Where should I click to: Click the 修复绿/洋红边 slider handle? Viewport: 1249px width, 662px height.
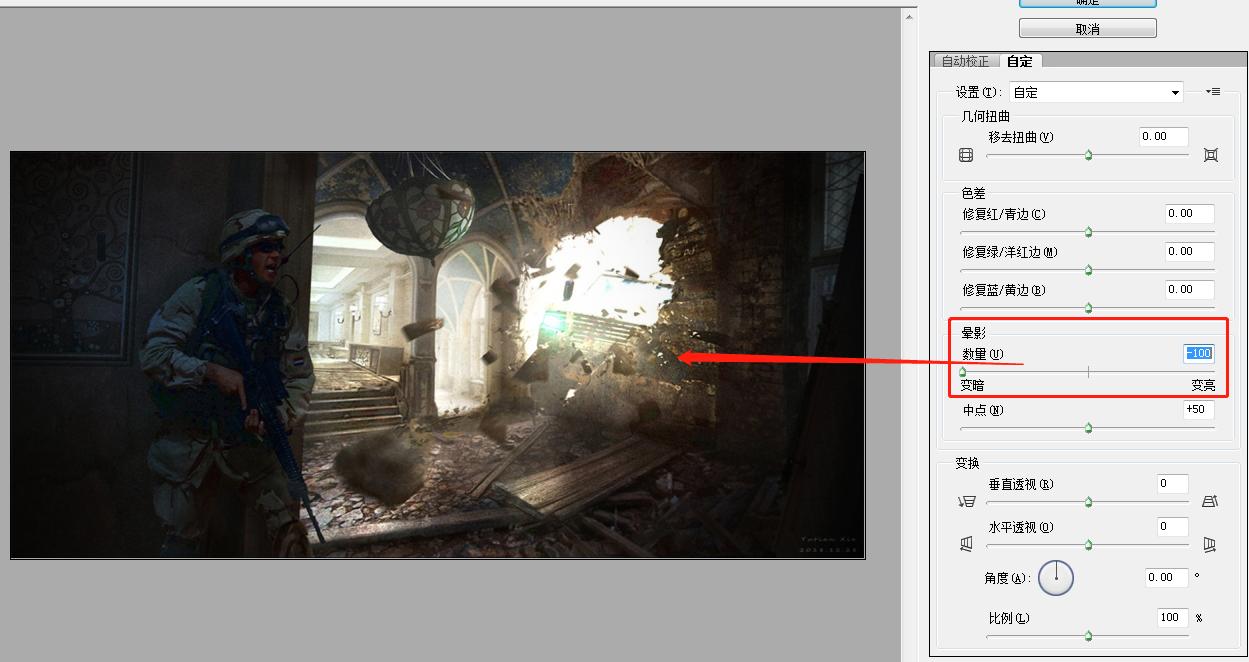pyautogui.click(x=1088, y=270)
